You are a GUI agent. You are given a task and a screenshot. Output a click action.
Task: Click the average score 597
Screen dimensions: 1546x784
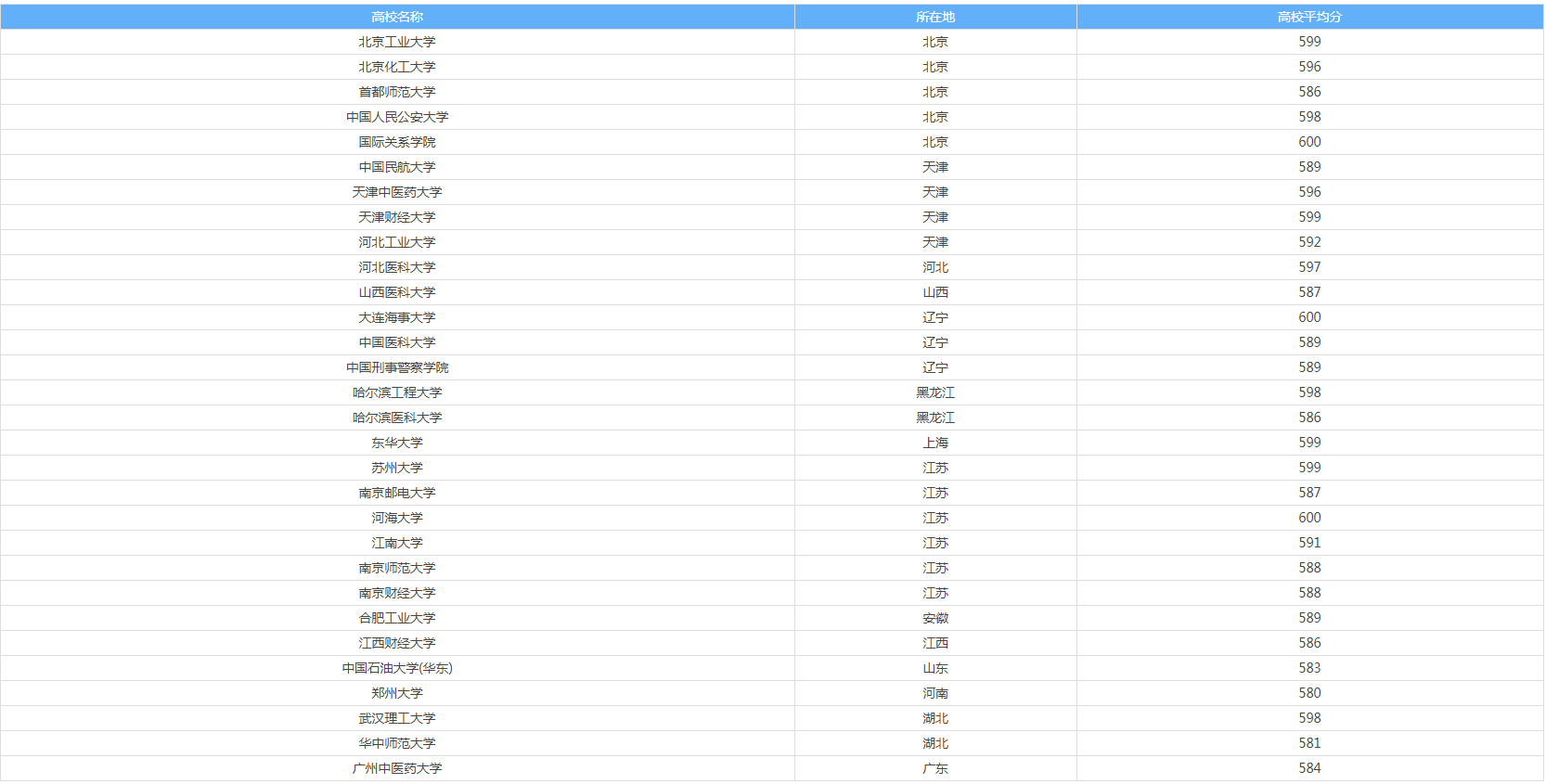point(1309,267)
